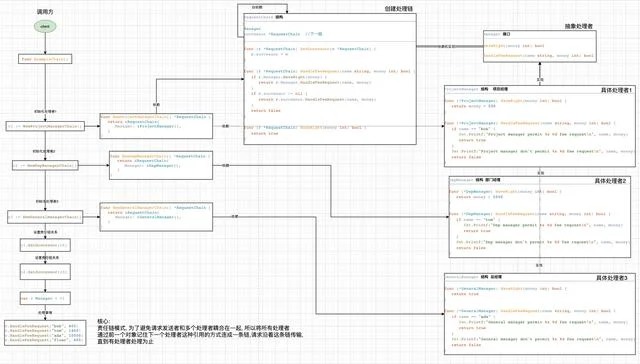Click the func ExampleChain() box

tap(45, 59)
